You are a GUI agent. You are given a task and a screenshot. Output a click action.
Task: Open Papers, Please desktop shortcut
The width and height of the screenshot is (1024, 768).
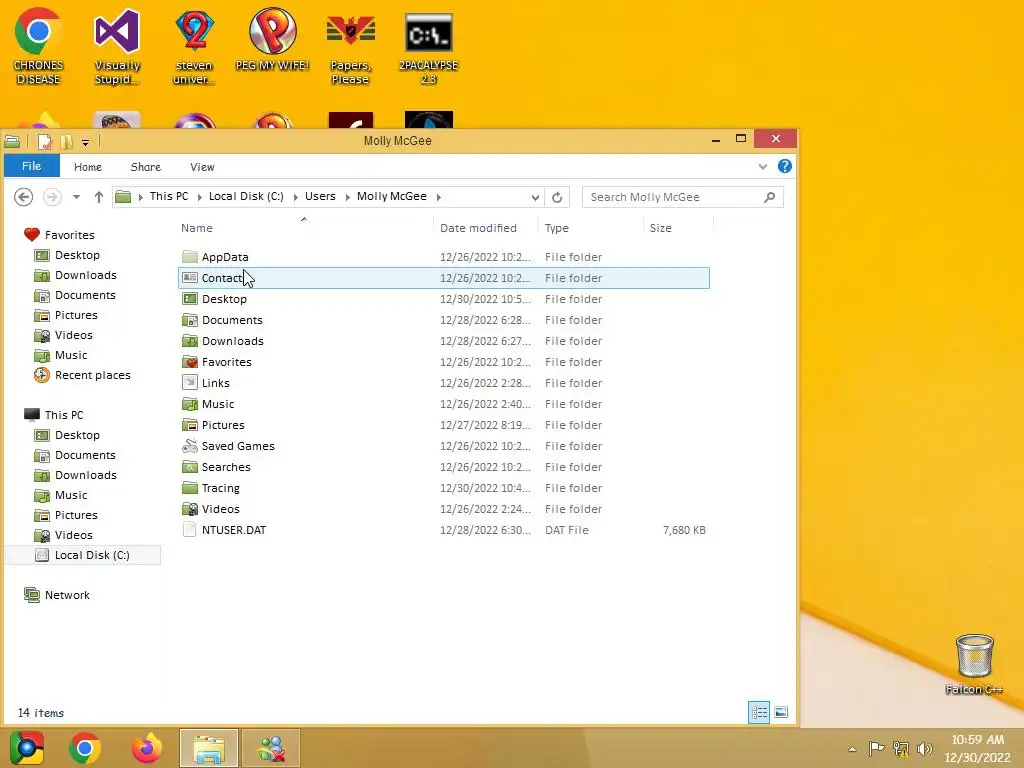point(351,47)
